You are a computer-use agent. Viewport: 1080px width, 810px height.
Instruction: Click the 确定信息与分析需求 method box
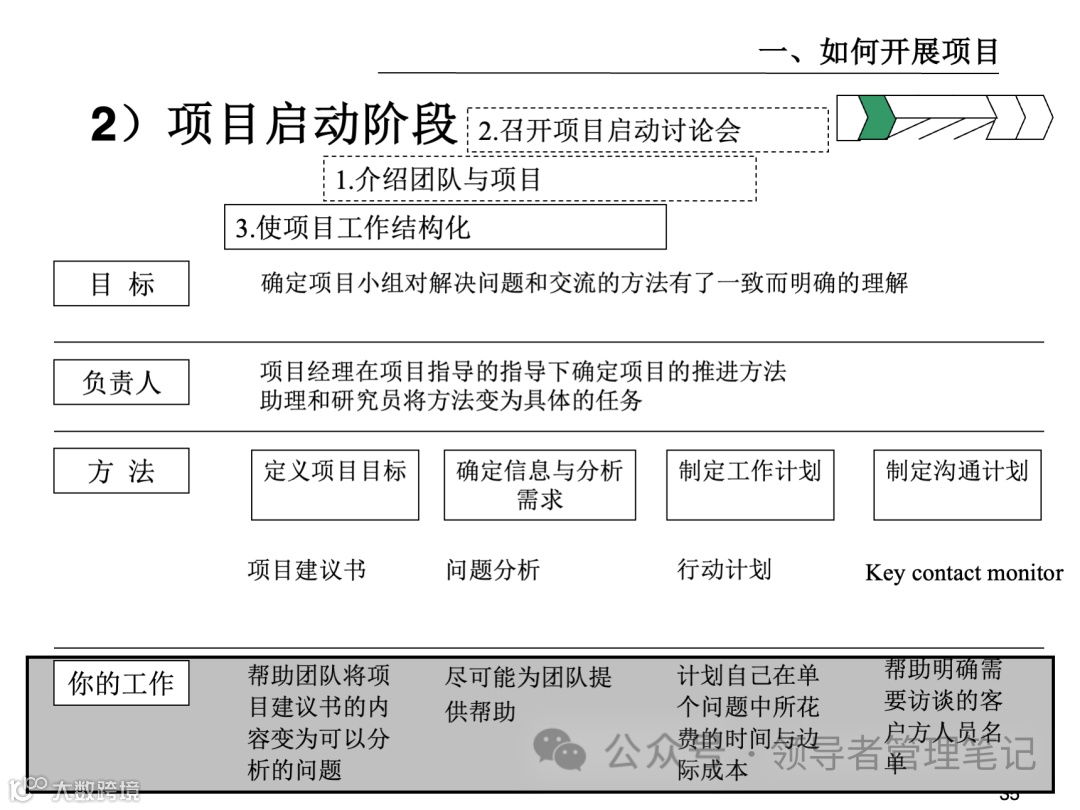click(539, 485)
